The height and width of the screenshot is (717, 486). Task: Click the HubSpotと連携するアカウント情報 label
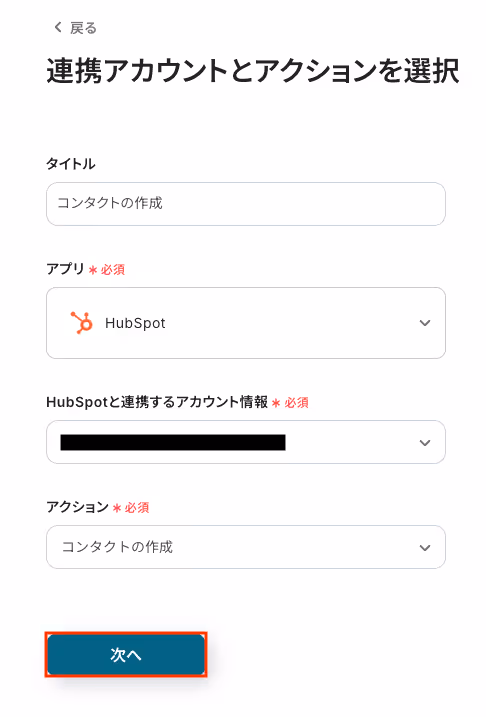157,402
